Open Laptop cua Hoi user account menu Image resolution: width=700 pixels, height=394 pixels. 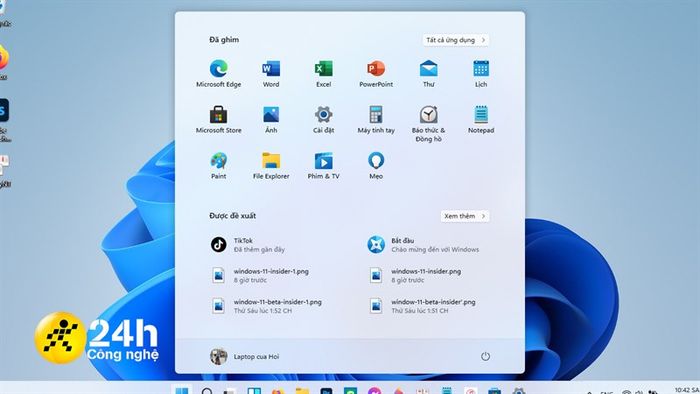pyautogui.click(x=245, y=356)
